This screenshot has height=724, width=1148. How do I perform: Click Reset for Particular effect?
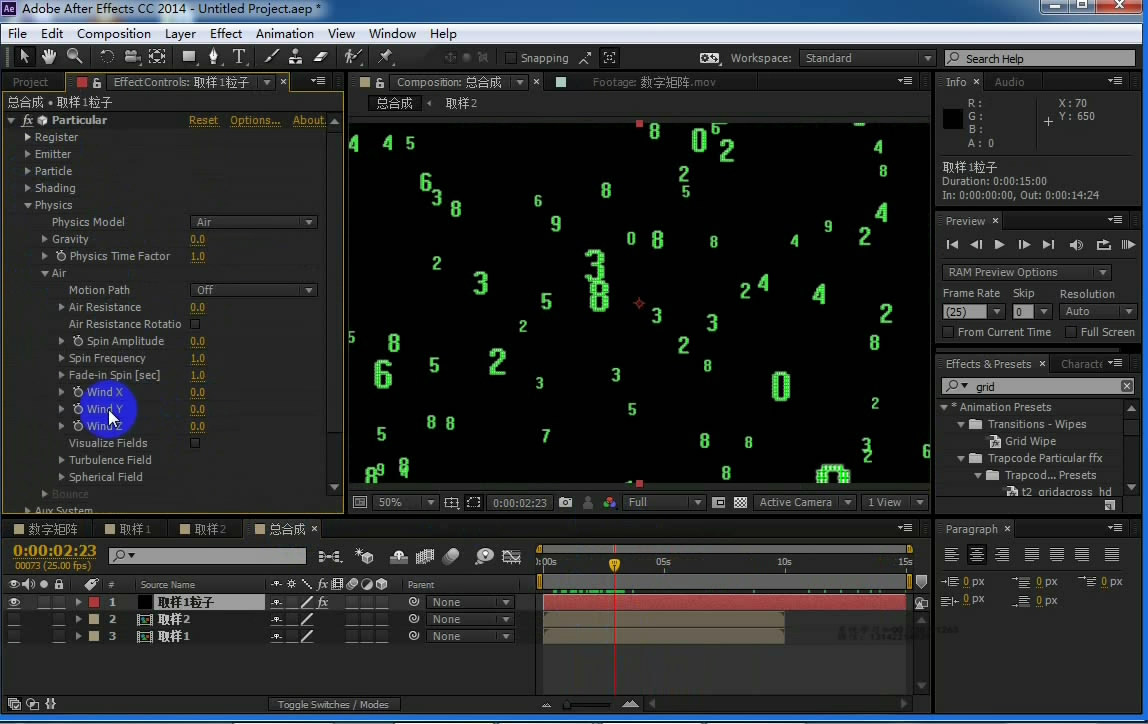tap(204, 120)
